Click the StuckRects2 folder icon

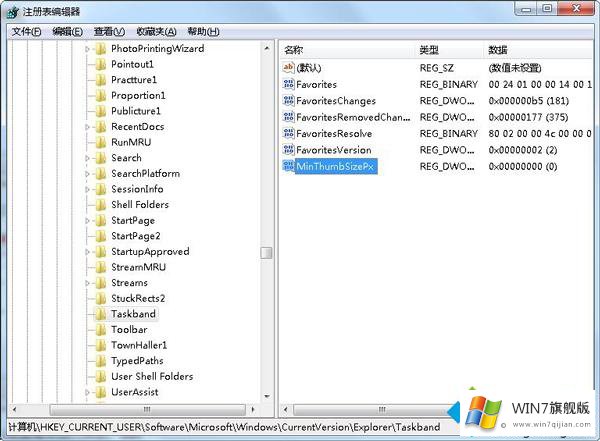pyautogui.click(x=101, y=299)
